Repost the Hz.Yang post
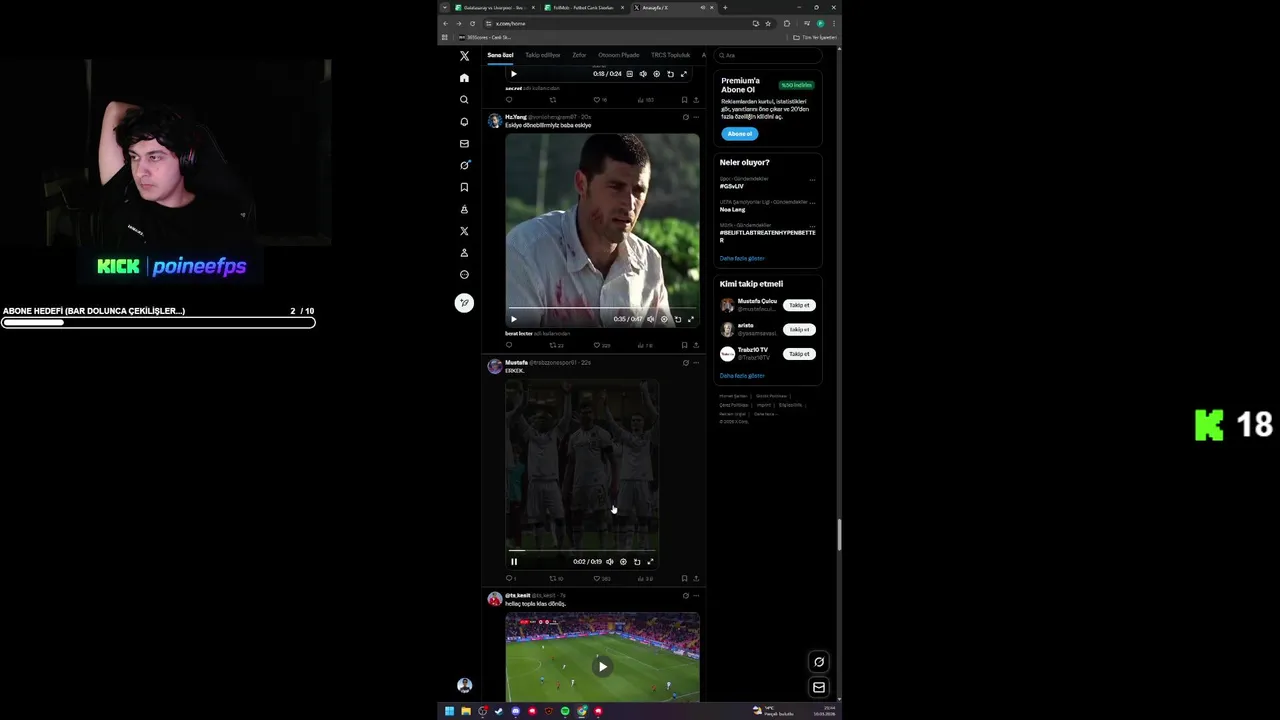Image resolution: width=1280 pixels, height=720 pixels. [x=553, y=345]
